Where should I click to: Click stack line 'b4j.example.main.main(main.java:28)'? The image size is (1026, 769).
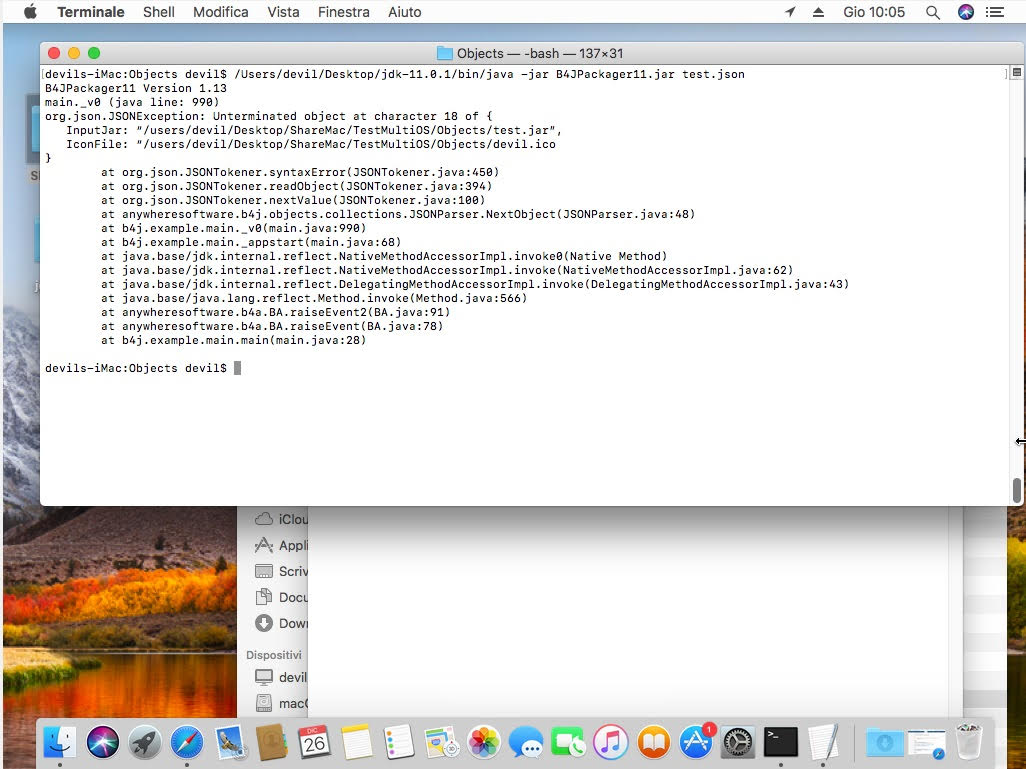pos(234,340)
